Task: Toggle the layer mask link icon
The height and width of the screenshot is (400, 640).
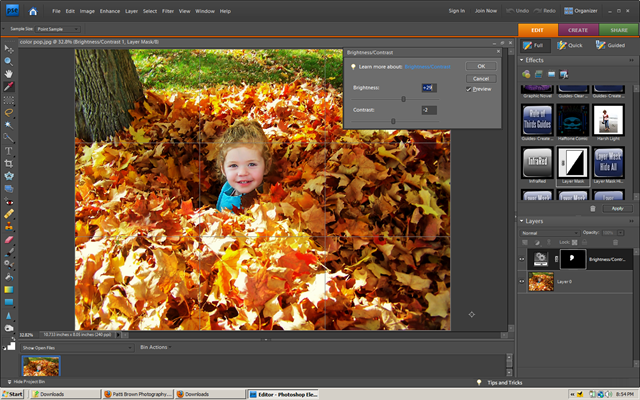Action: click(556, 259)
